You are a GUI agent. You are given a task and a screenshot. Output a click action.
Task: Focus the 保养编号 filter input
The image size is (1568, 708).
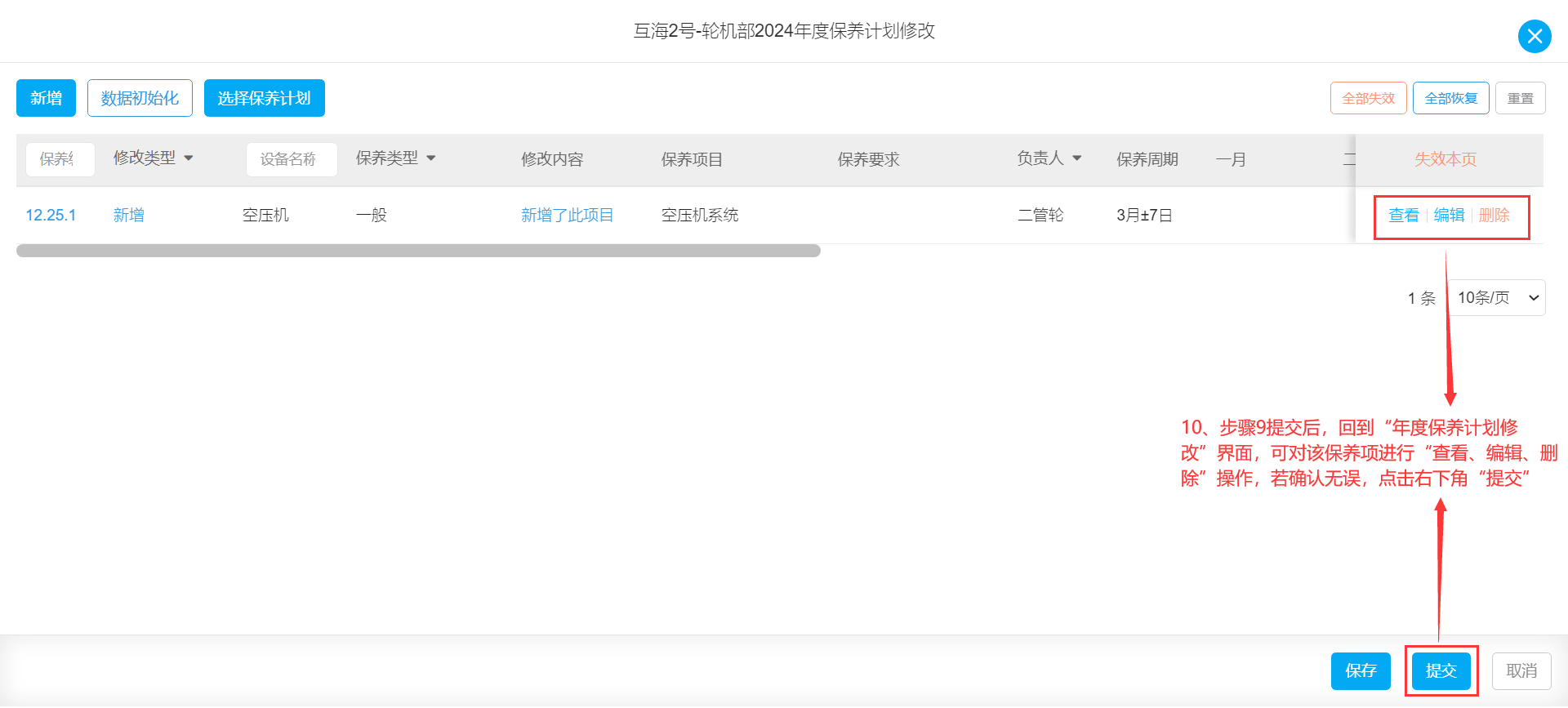coord(60,159)
